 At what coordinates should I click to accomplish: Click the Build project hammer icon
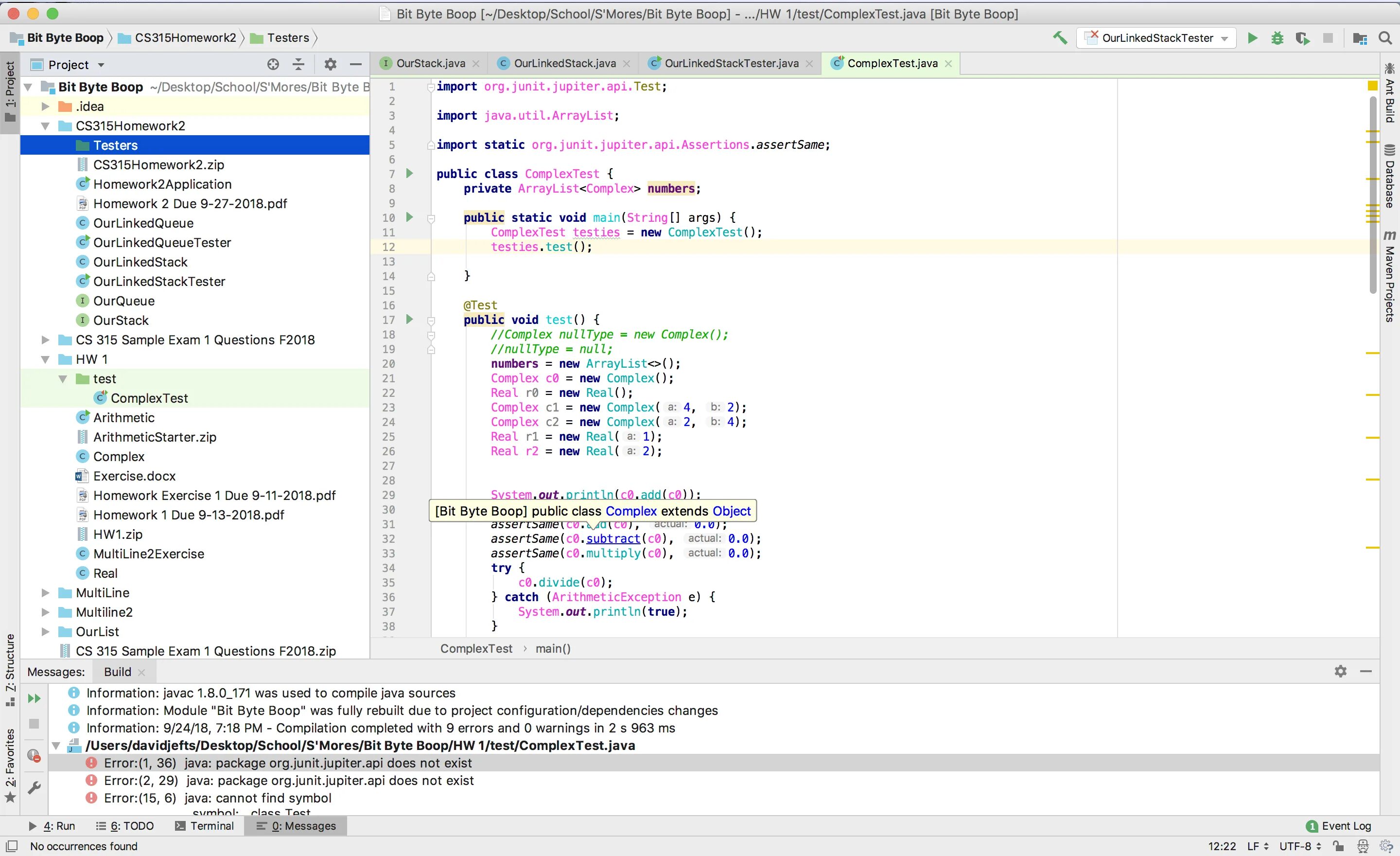pyautogui.click(x=1060, y=38)
